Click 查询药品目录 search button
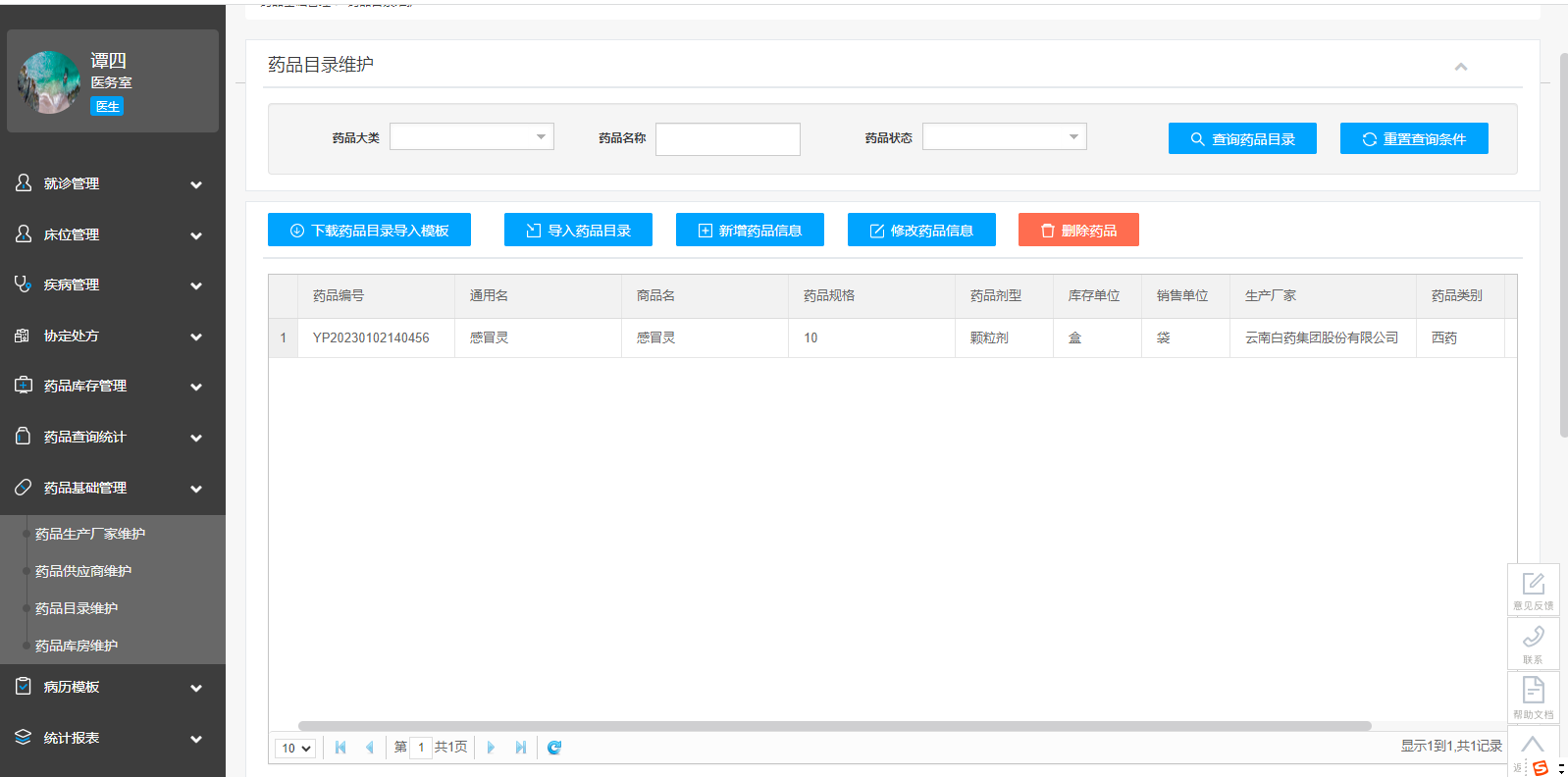 (1242, 138)
